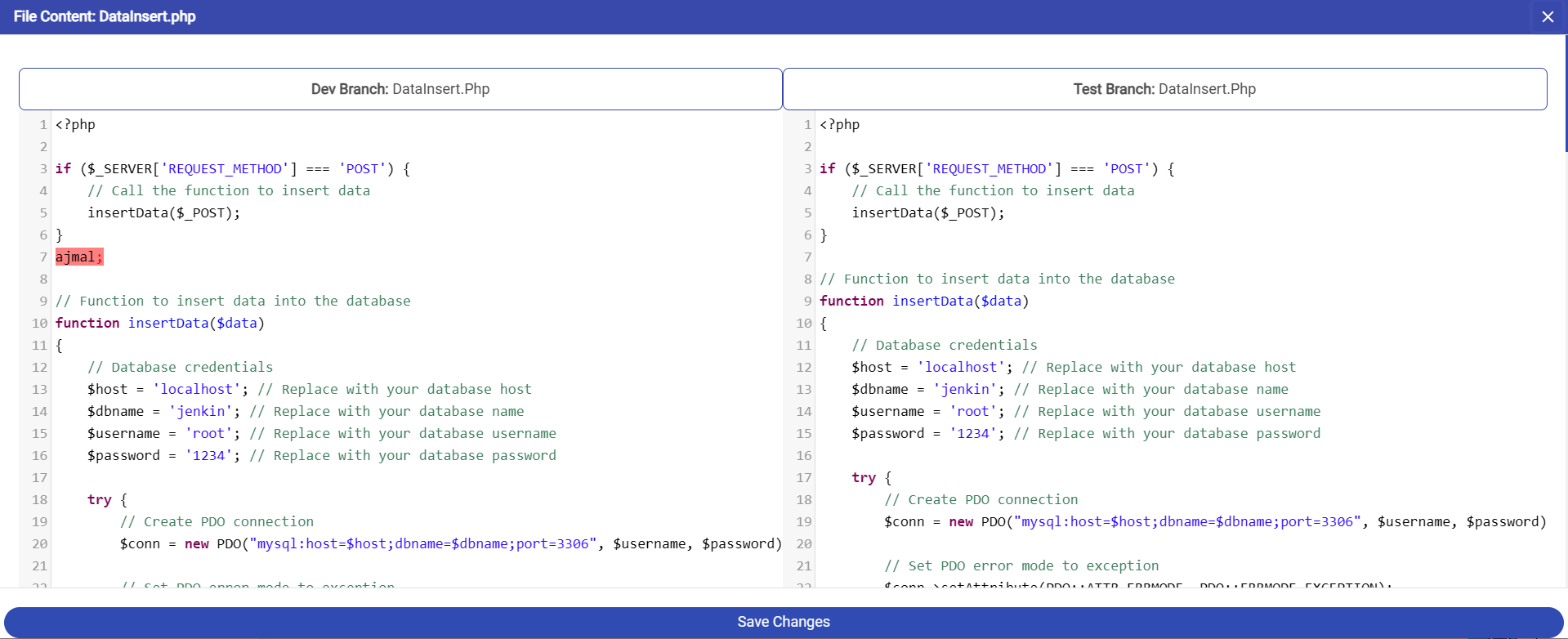Click line number 7 in Test Branch gutter
Image resolution: width=1568 pixels, height=639 pixels.
807,257
